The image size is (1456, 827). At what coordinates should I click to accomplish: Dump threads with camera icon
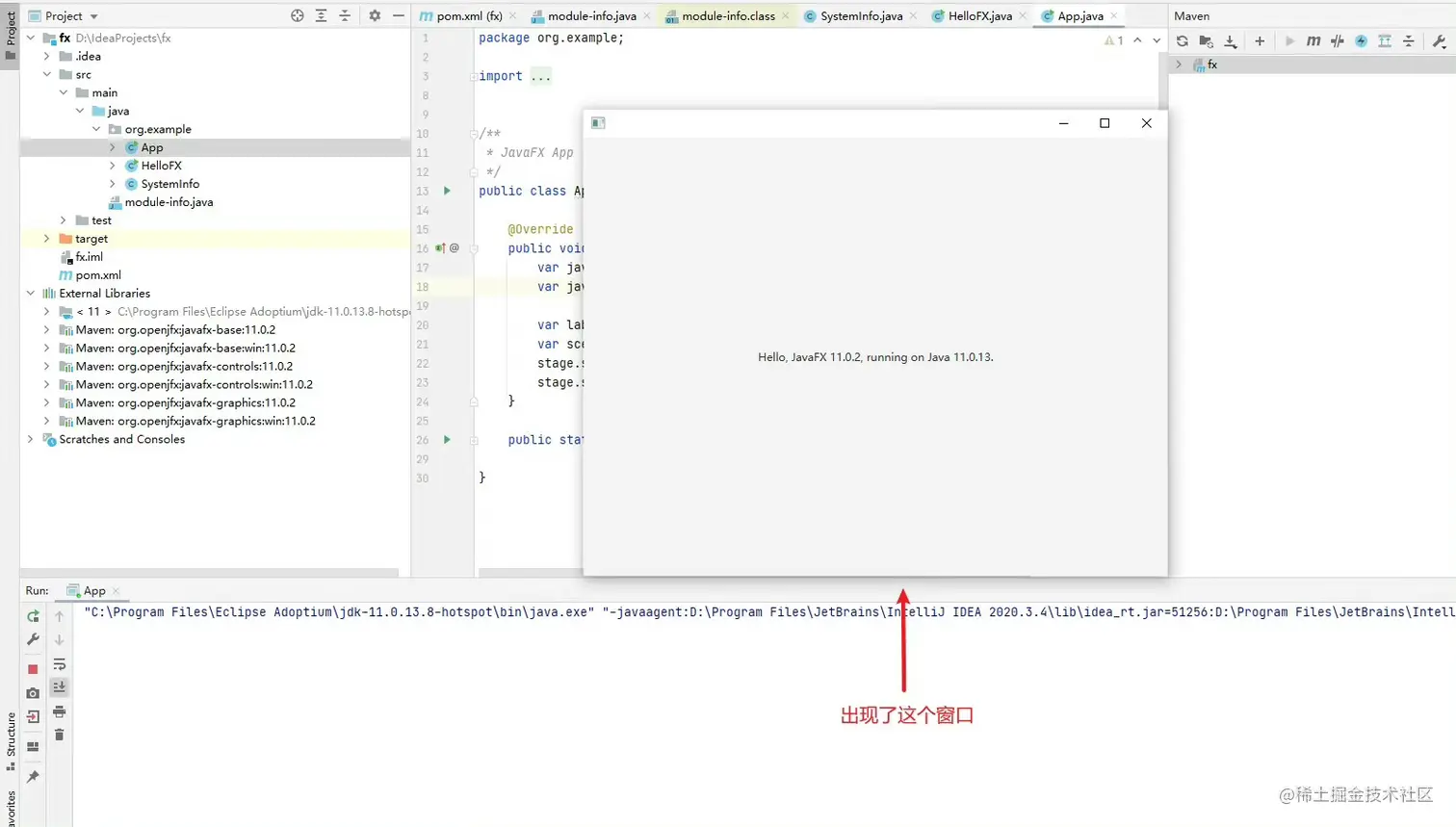(33, 692)
